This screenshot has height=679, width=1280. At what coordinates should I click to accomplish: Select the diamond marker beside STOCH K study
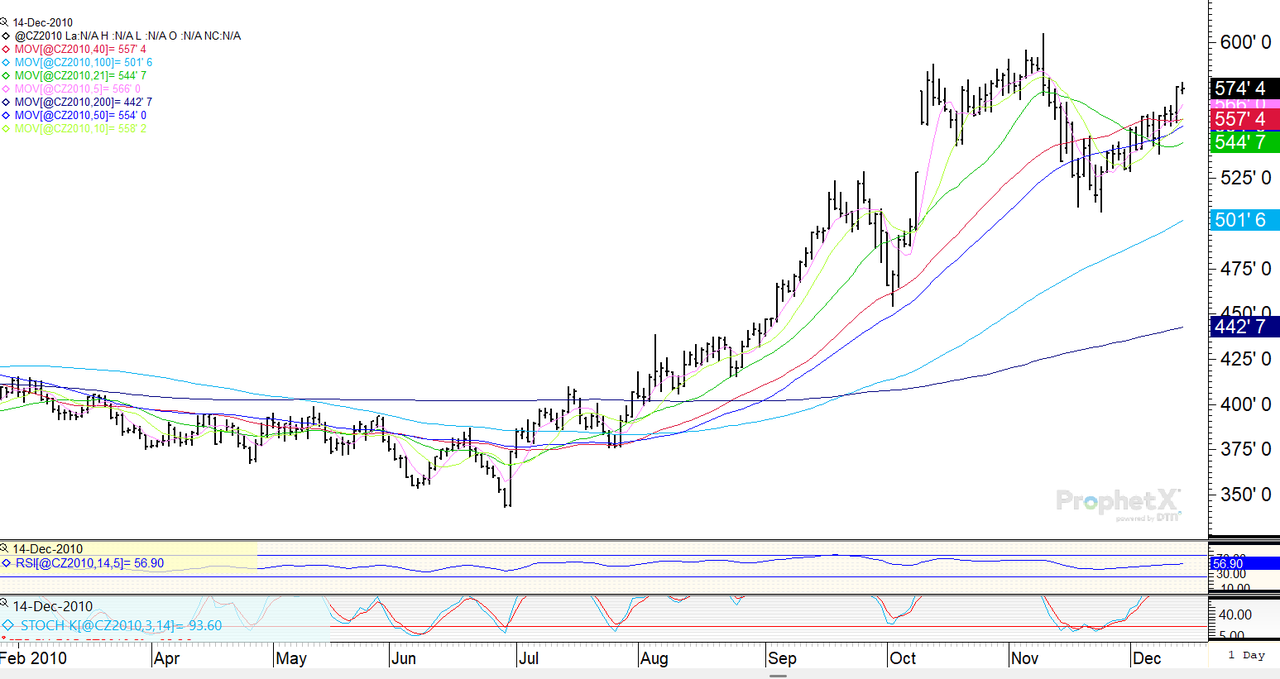[x=9, y=625]
